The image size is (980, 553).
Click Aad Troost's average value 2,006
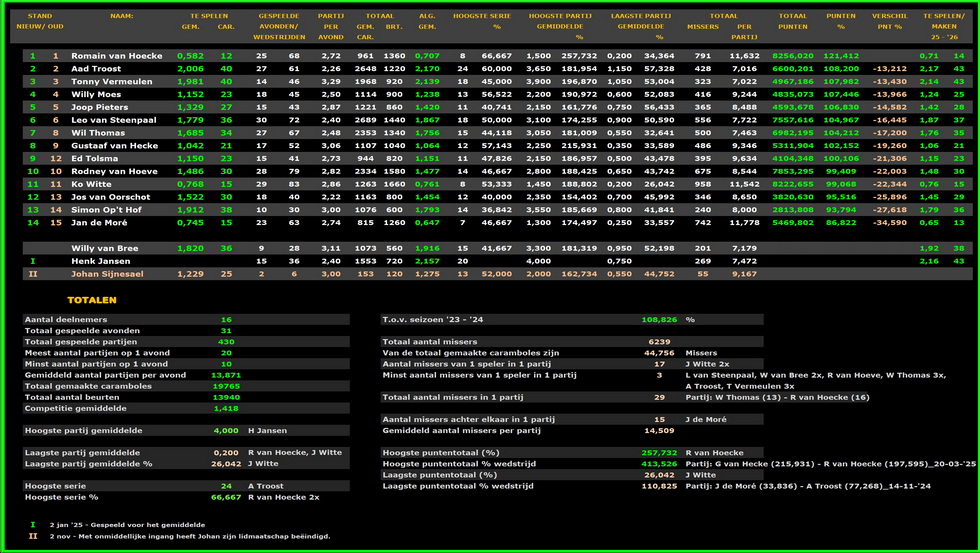click(x=190, y=69)
